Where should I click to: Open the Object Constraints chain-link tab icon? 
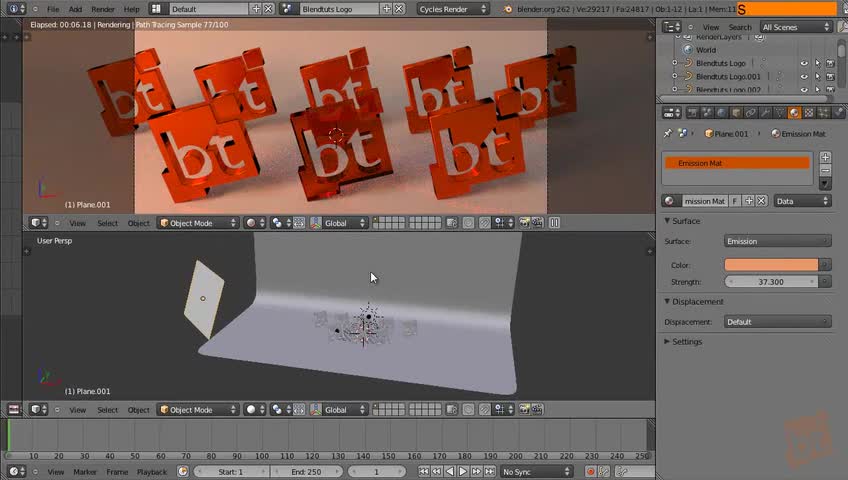[x=751, y=112]
